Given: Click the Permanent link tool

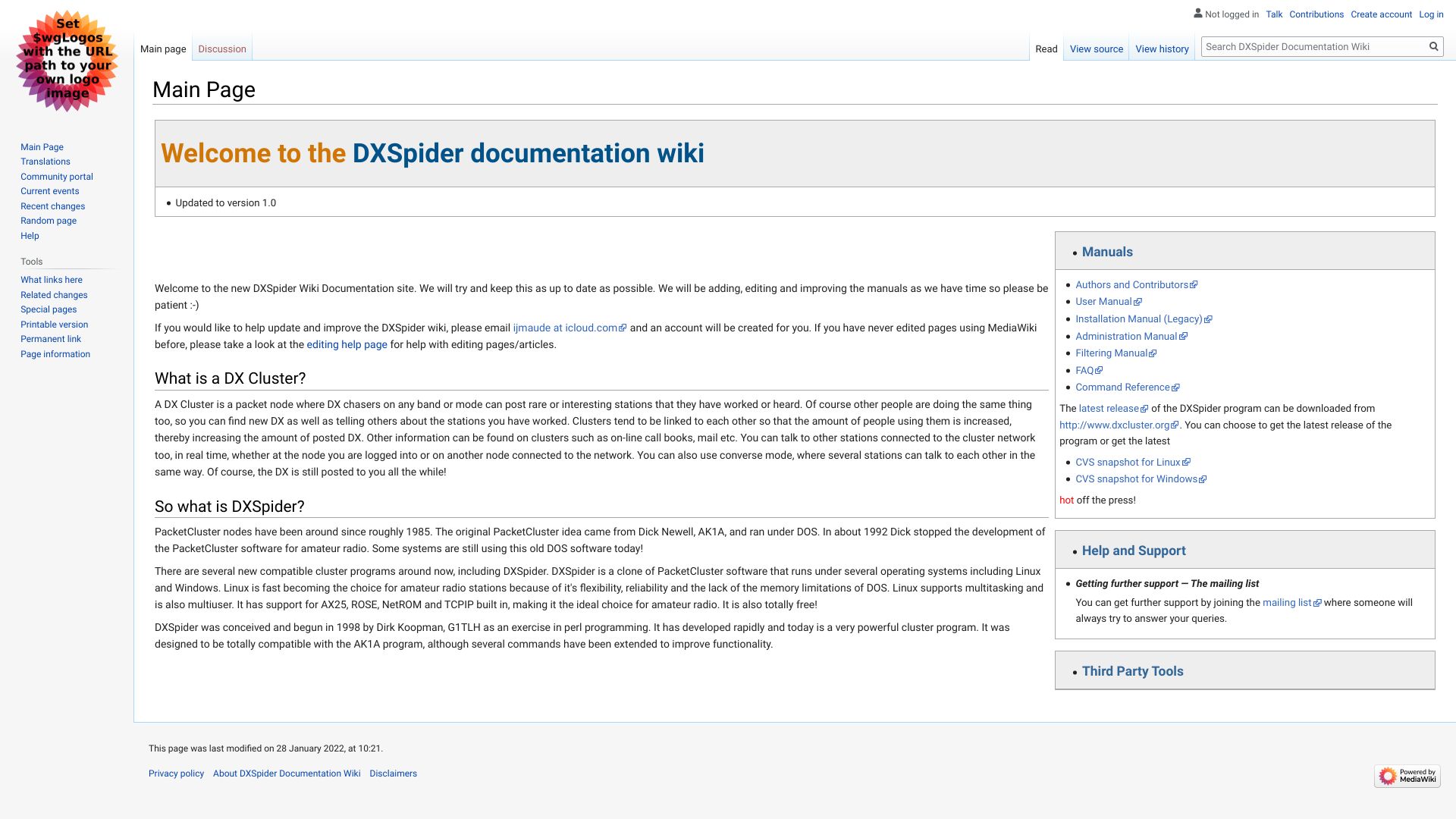Looking at the screenshot, I should pos(51,339).
